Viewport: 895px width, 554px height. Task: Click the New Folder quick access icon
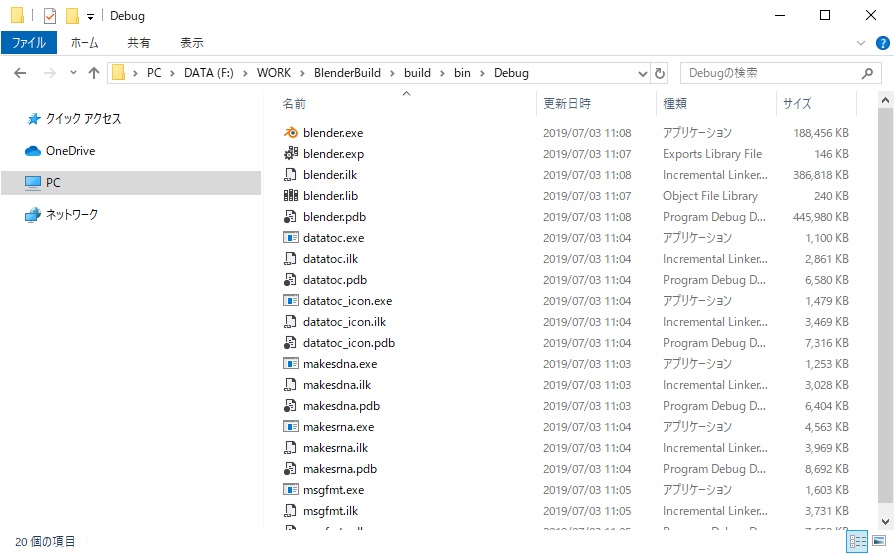point(72,15)
